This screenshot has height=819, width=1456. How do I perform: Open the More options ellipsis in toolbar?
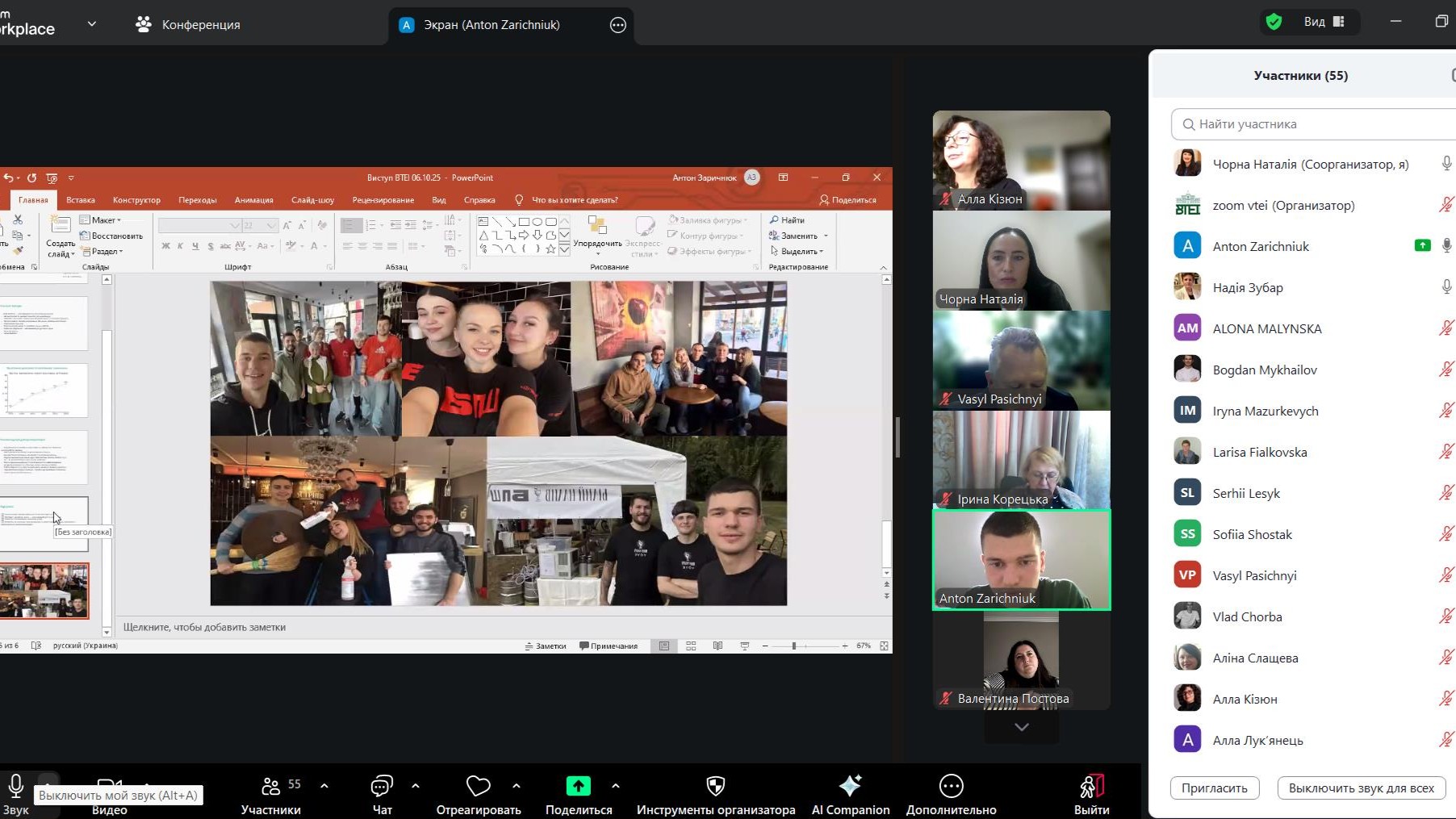[951, 786]
